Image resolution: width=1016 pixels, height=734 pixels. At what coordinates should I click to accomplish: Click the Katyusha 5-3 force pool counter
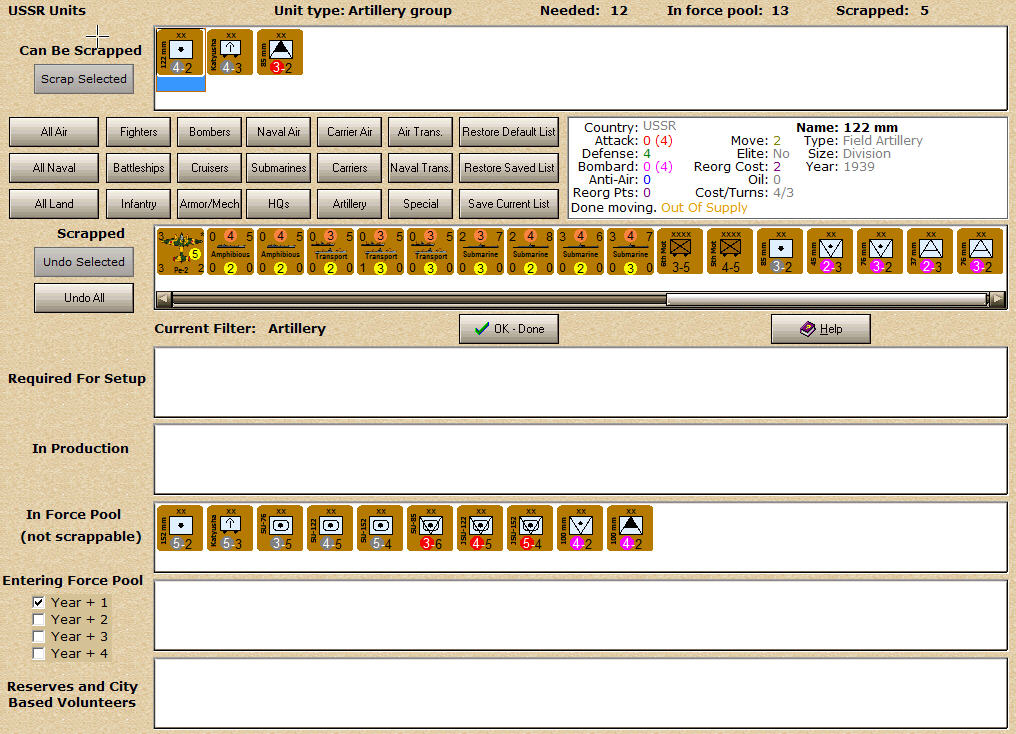click(230, 529)
